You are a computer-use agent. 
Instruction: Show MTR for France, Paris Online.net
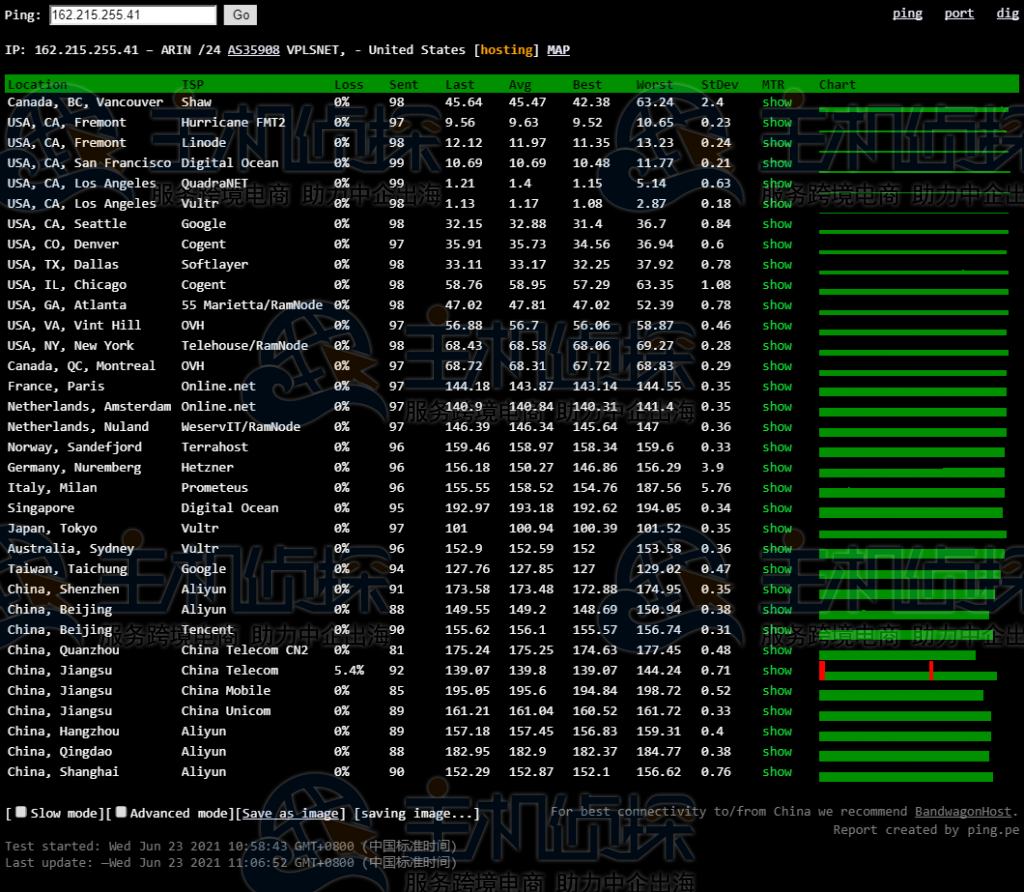point(776,386)
